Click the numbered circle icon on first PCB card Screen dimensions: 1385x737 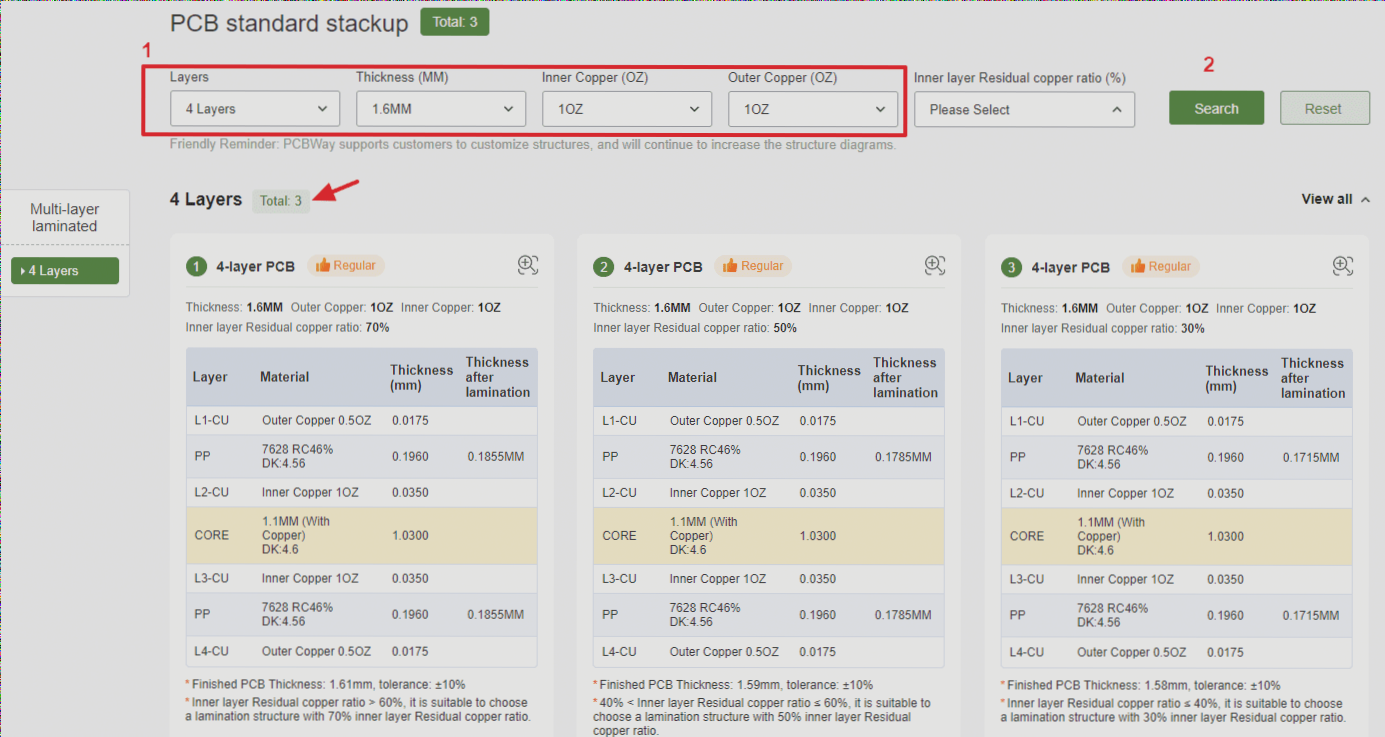click(x=197, y=266)
